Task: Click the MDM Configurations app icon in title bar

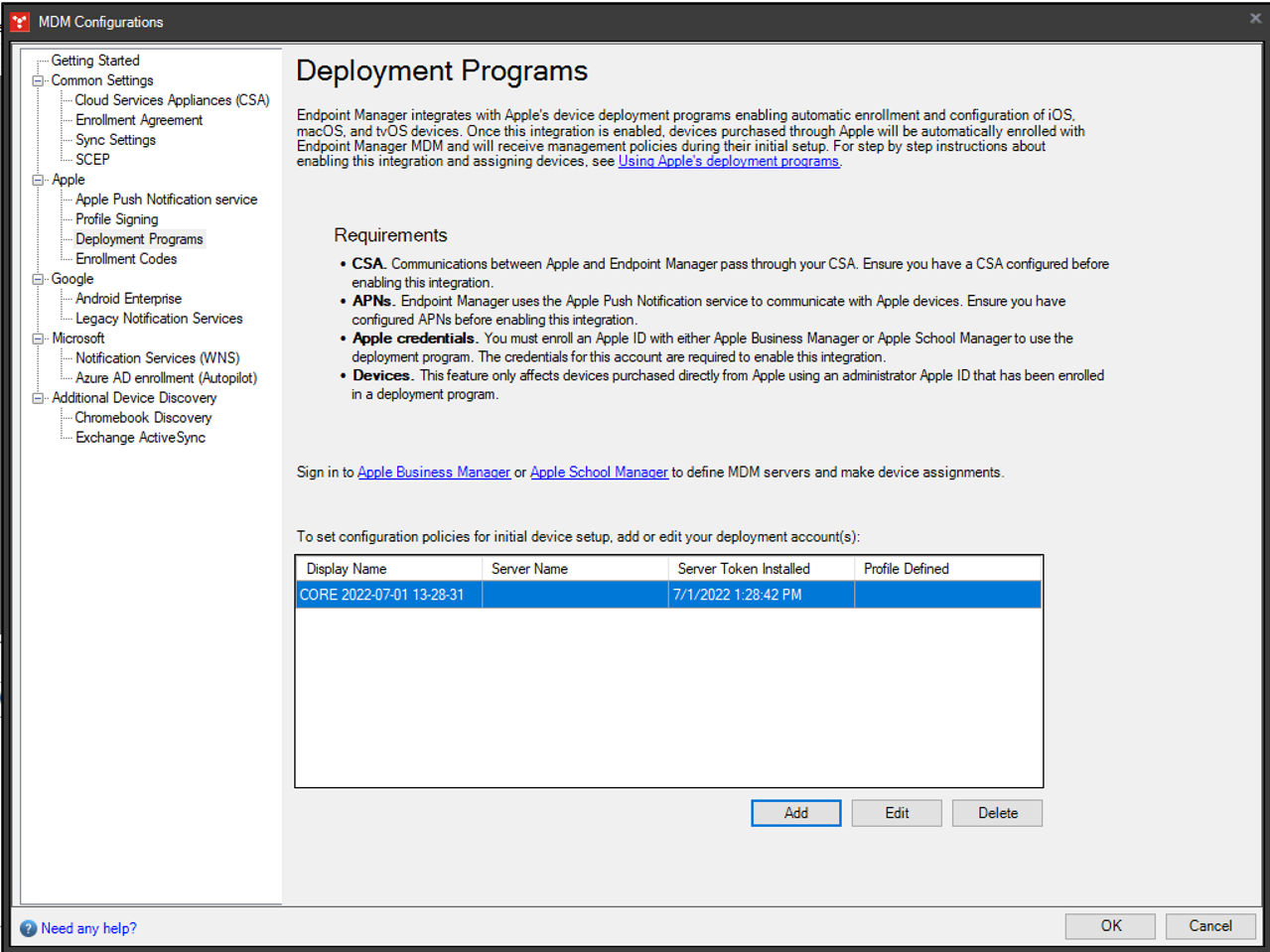Action: pos(20,22)
